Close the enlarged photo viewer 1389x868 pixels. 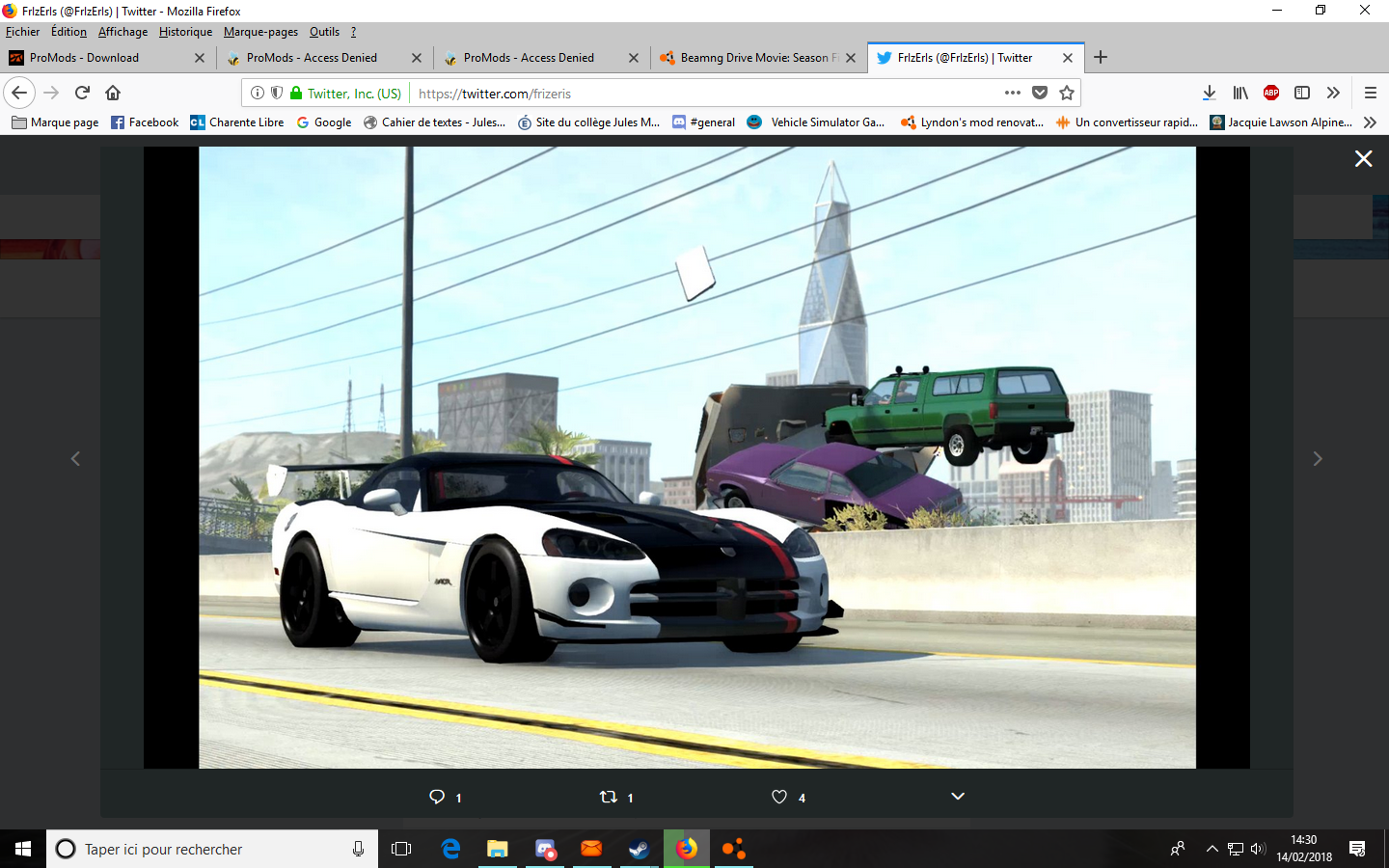[x=1363, y=158]
